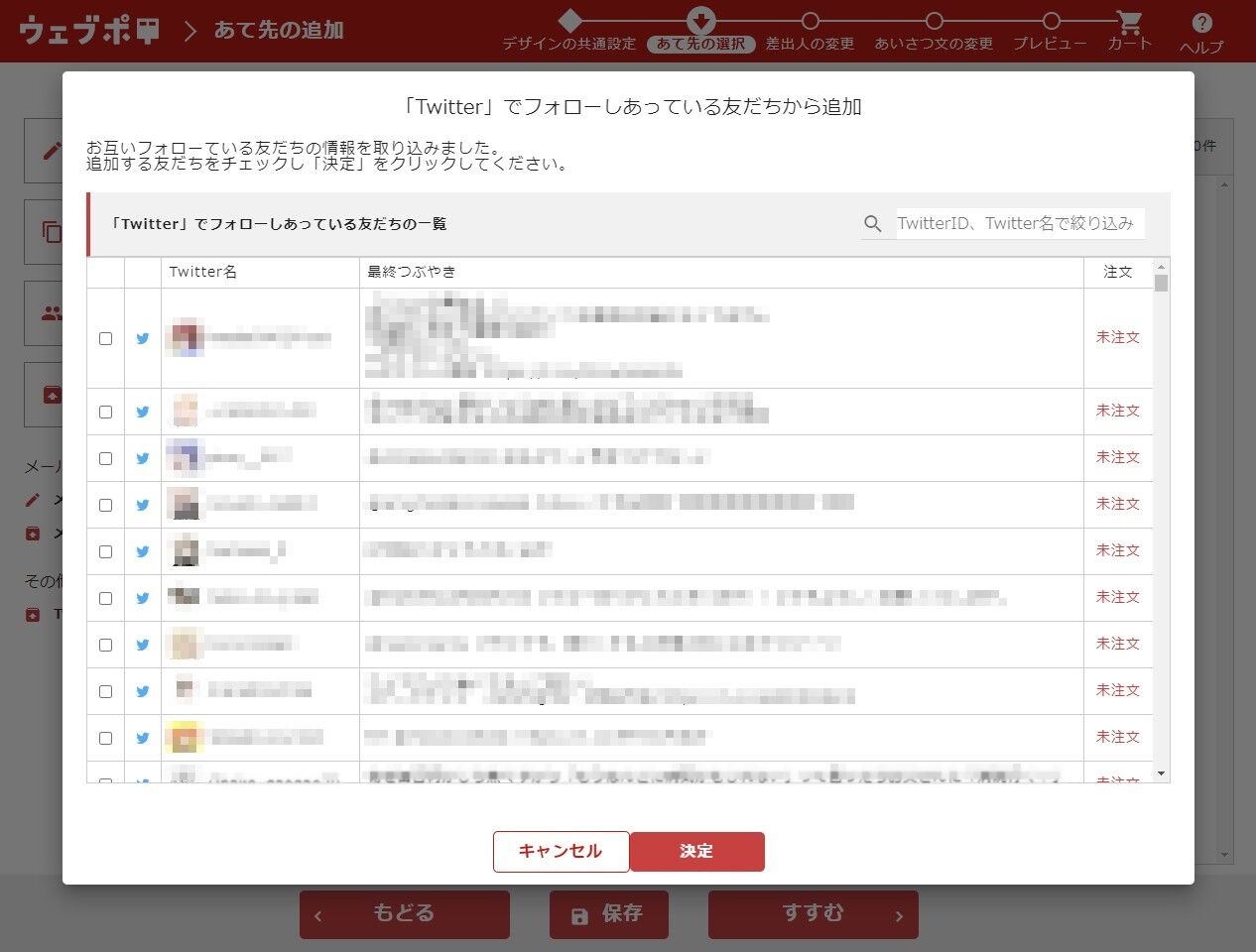Click the Twitter bird icon in the second row
Screen dimensions: 1256x952
(x=143, y=412)
